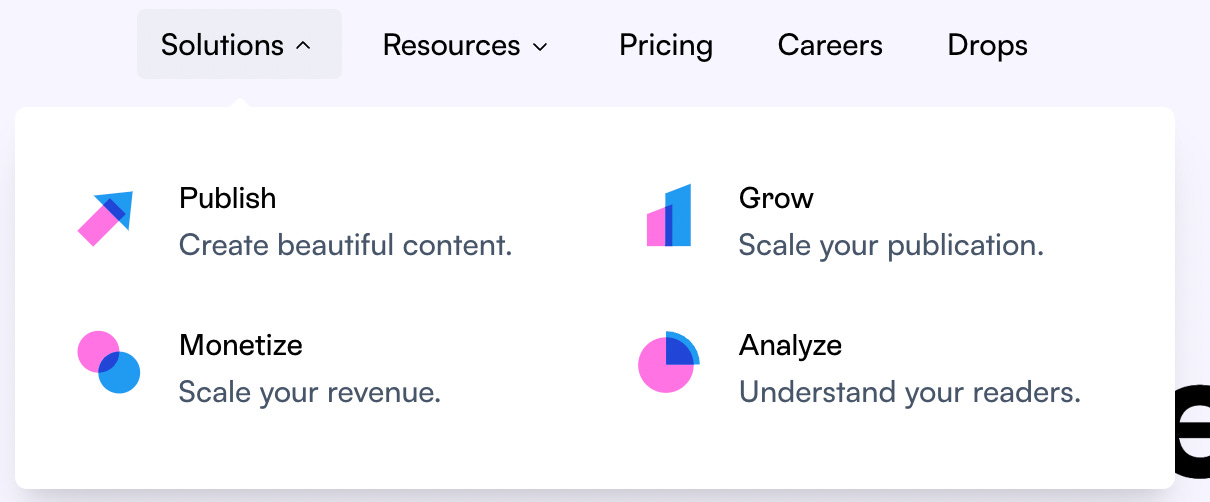Select the Publish heading
1210x502 pixels.
click(228, 198)
